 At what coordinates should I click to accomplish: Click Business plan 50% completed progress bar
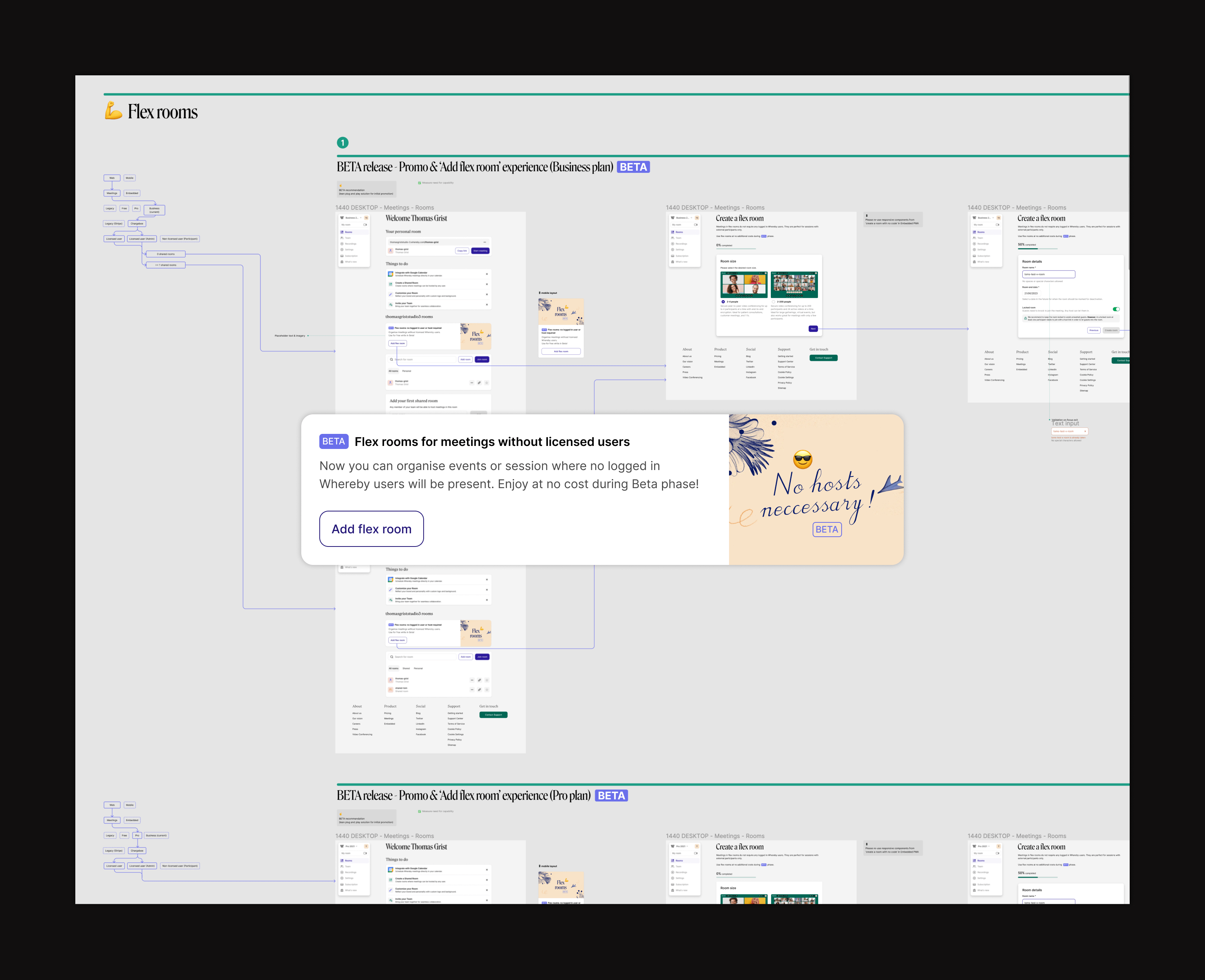pyautogui.click(x=1038, y=248)
